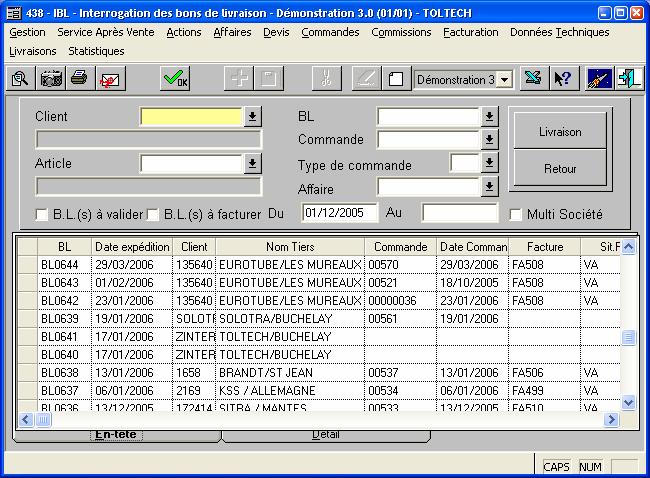Open the Statistiques menu
The width and height of the screenshot is (650, 478).
[x=96, y=51]
